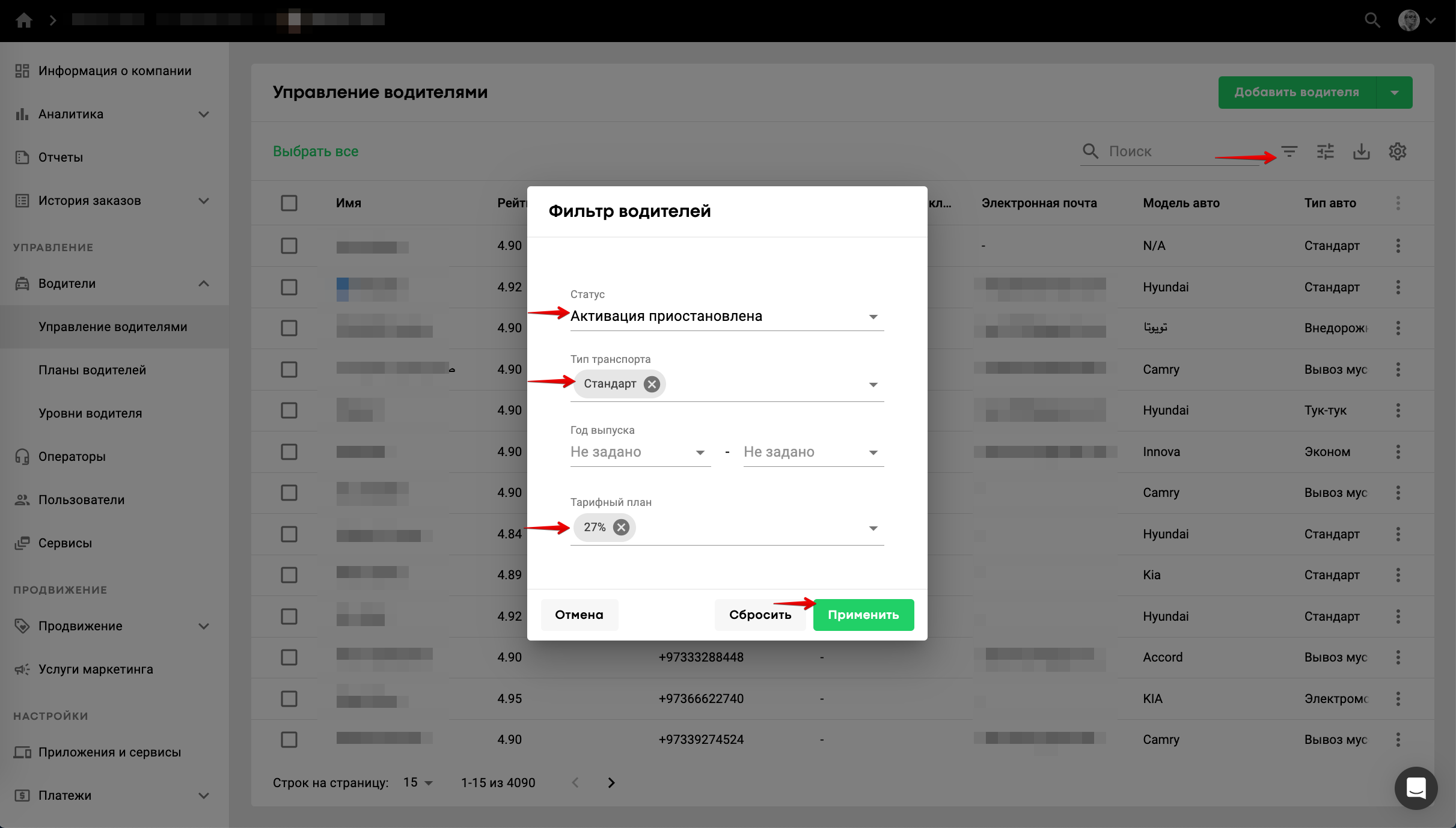Click the Применить button
Screen dimensions: 1456x828
863,615
